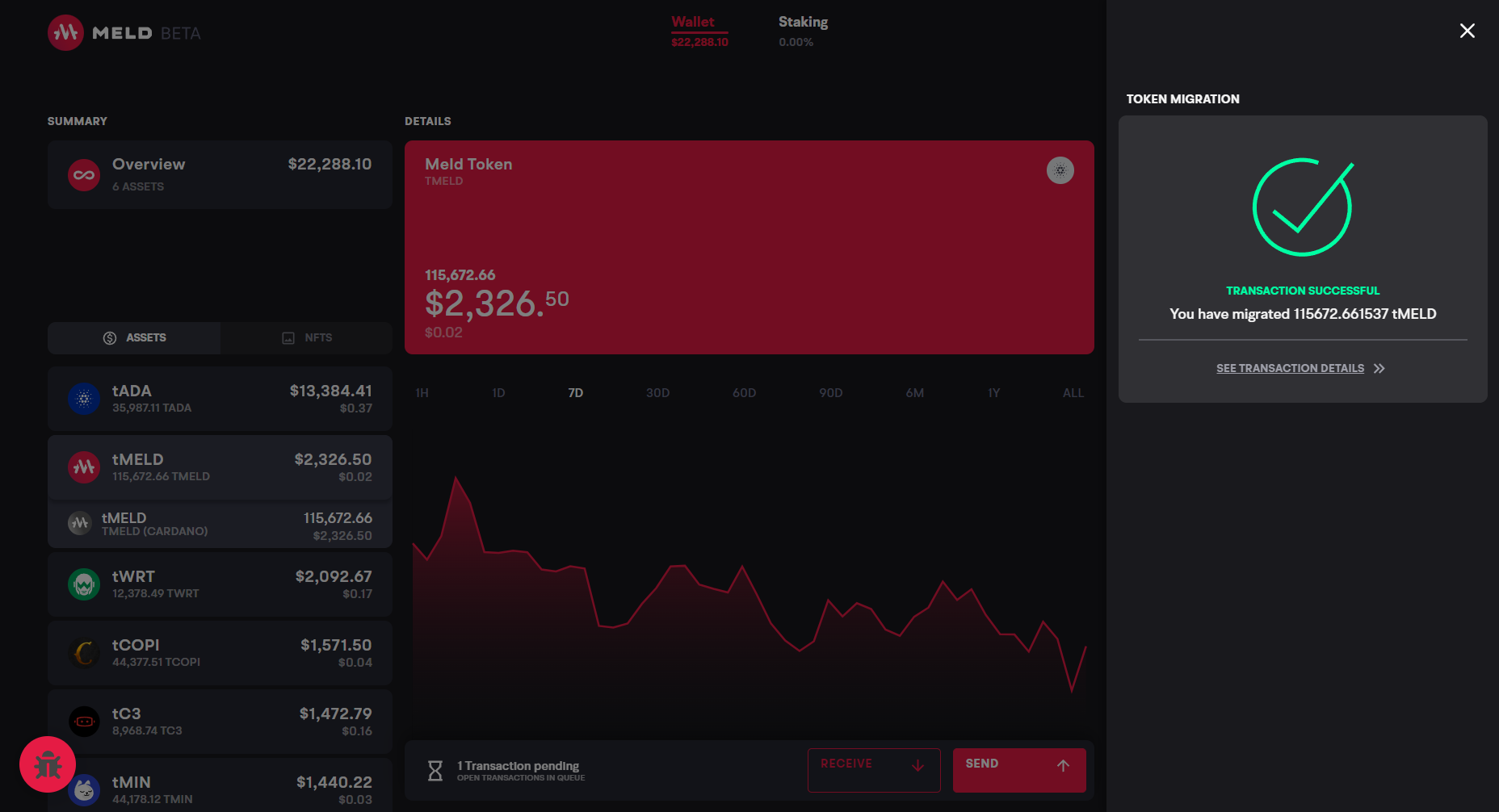The image size is (1499, 812).
Task: Select the tMIN asset row
Action: [x=220, y=785]
